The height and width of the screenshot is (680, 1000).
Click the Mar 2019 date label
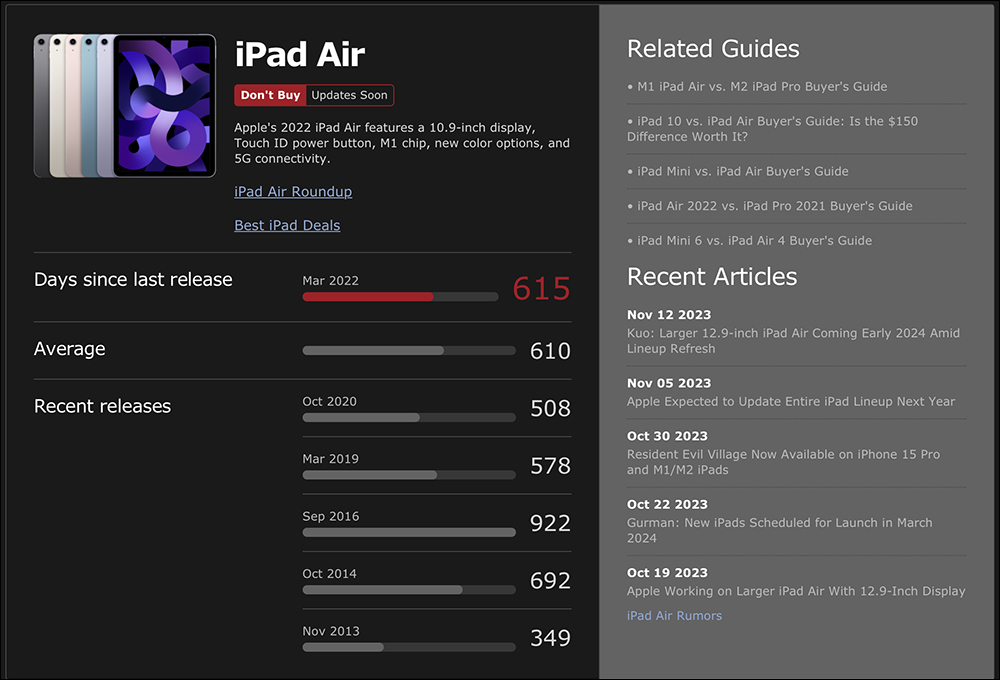point(330,459)
